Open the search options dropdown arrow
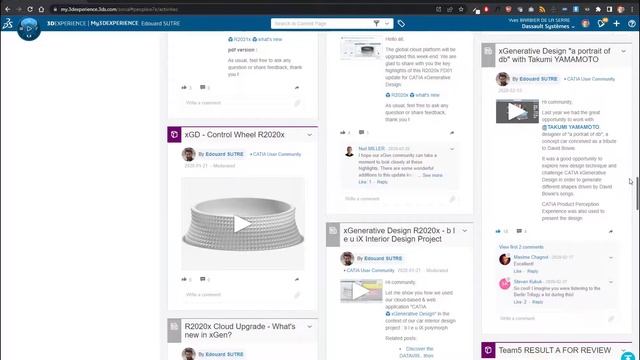 tap(387, 23)
